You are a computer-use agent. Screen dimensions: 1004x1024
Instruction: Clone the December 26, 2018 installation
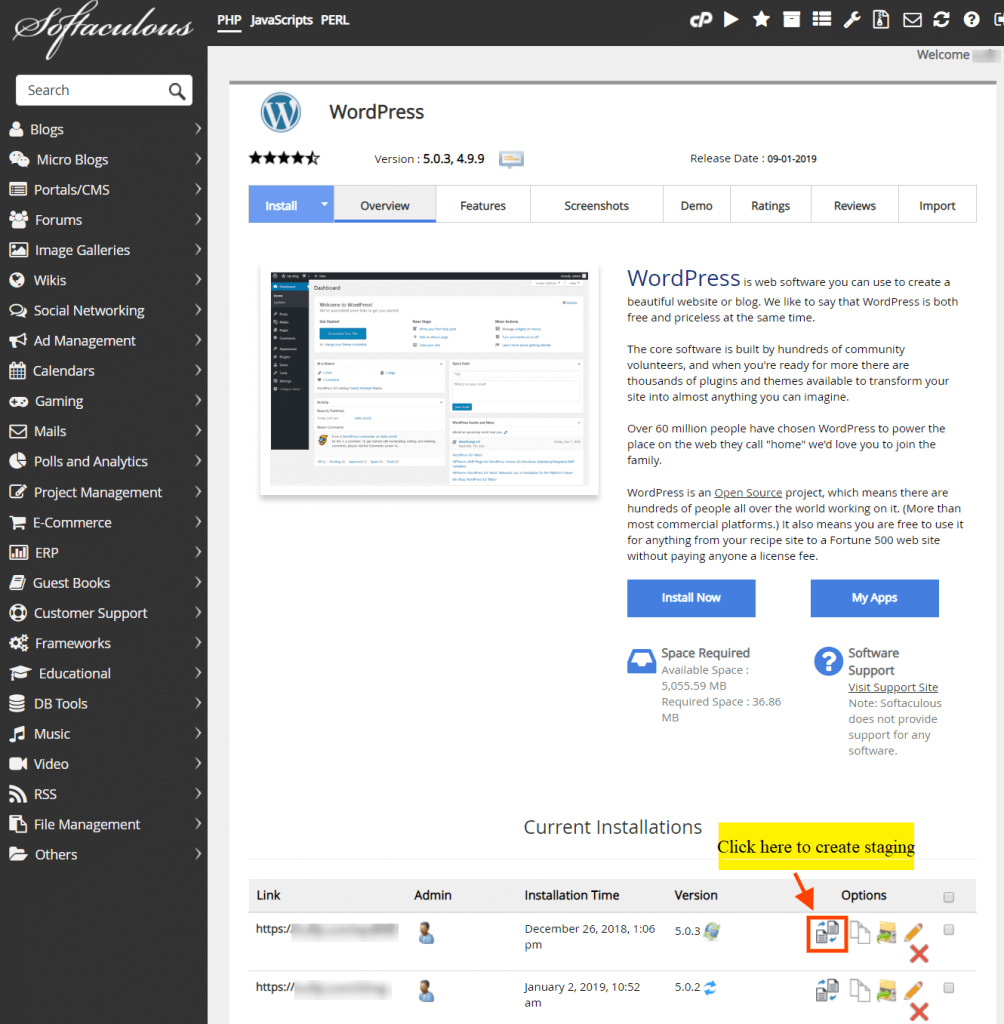tap(860, 933)
